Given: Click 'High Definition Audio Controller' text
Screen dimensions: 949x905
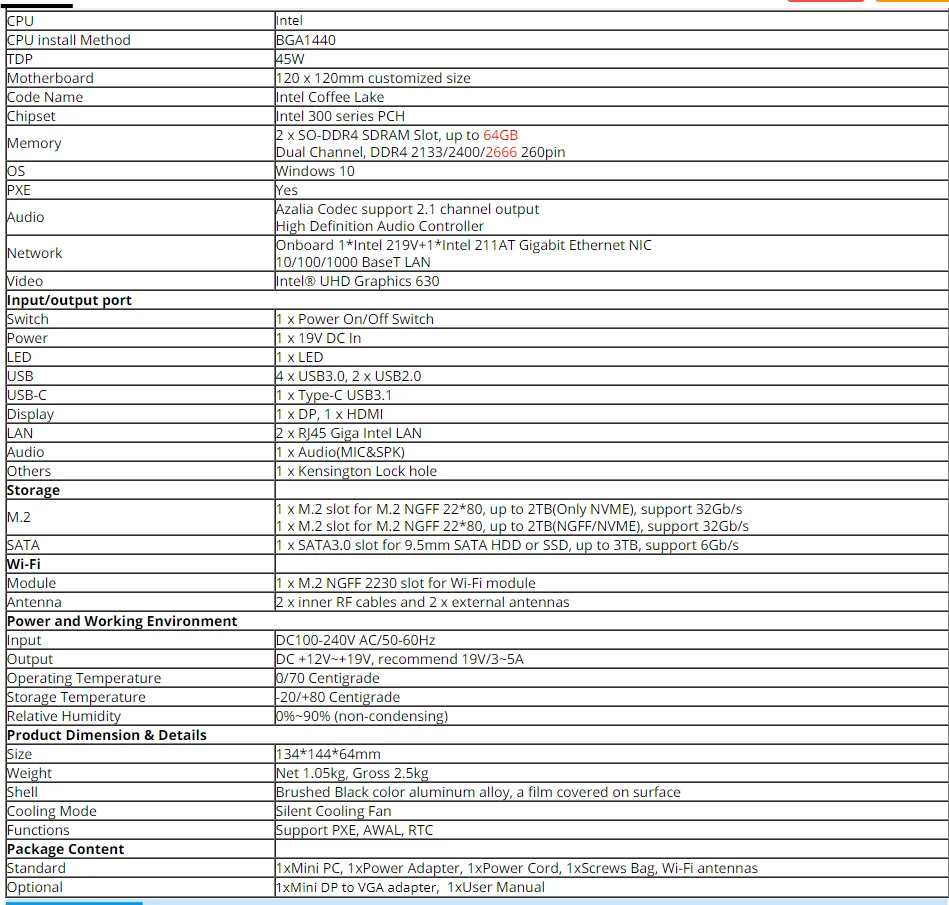Looking at the screenshot, I should click(x=380, y=226).
